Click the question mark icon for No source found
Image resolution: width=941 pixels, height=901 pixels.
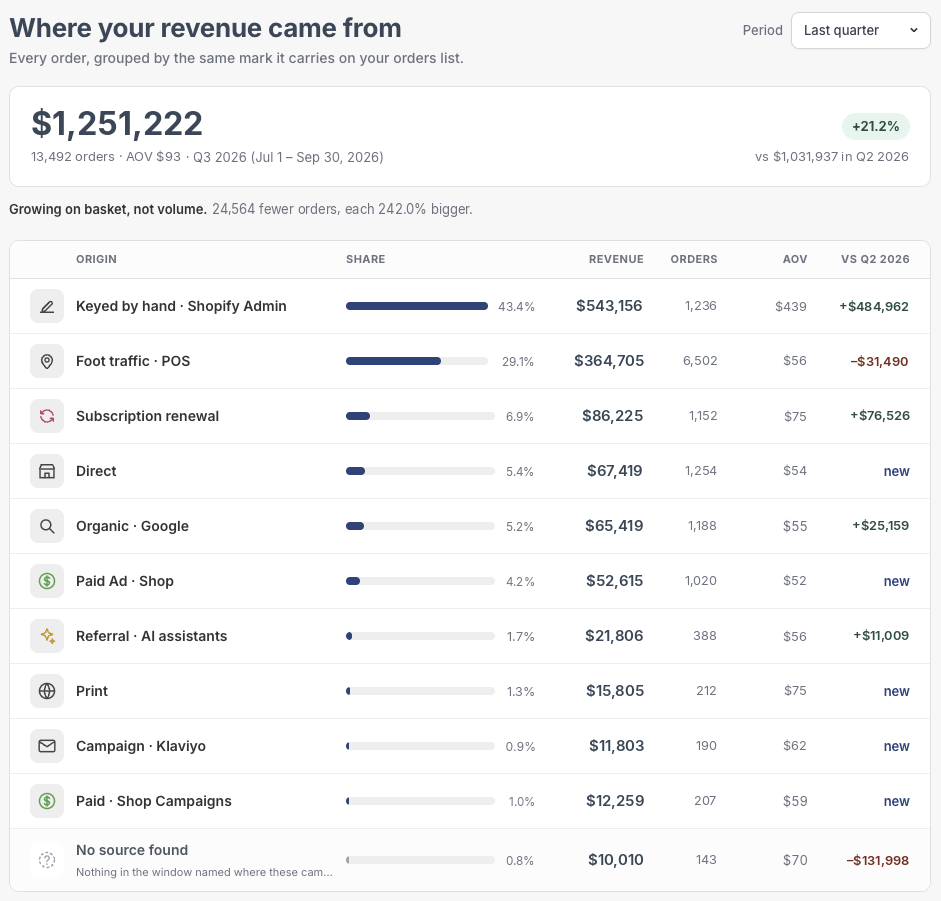tap(47, 860)
